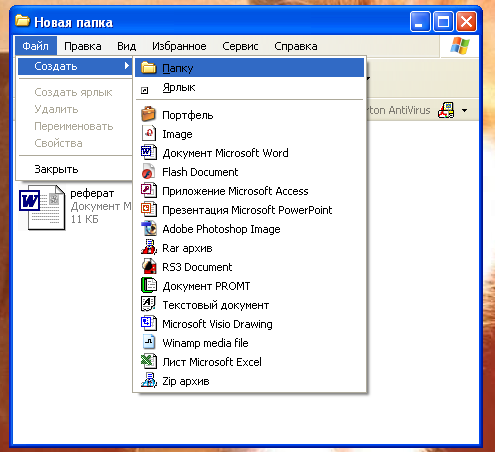
Task: Select Winamp media file text
Action: 205,343
